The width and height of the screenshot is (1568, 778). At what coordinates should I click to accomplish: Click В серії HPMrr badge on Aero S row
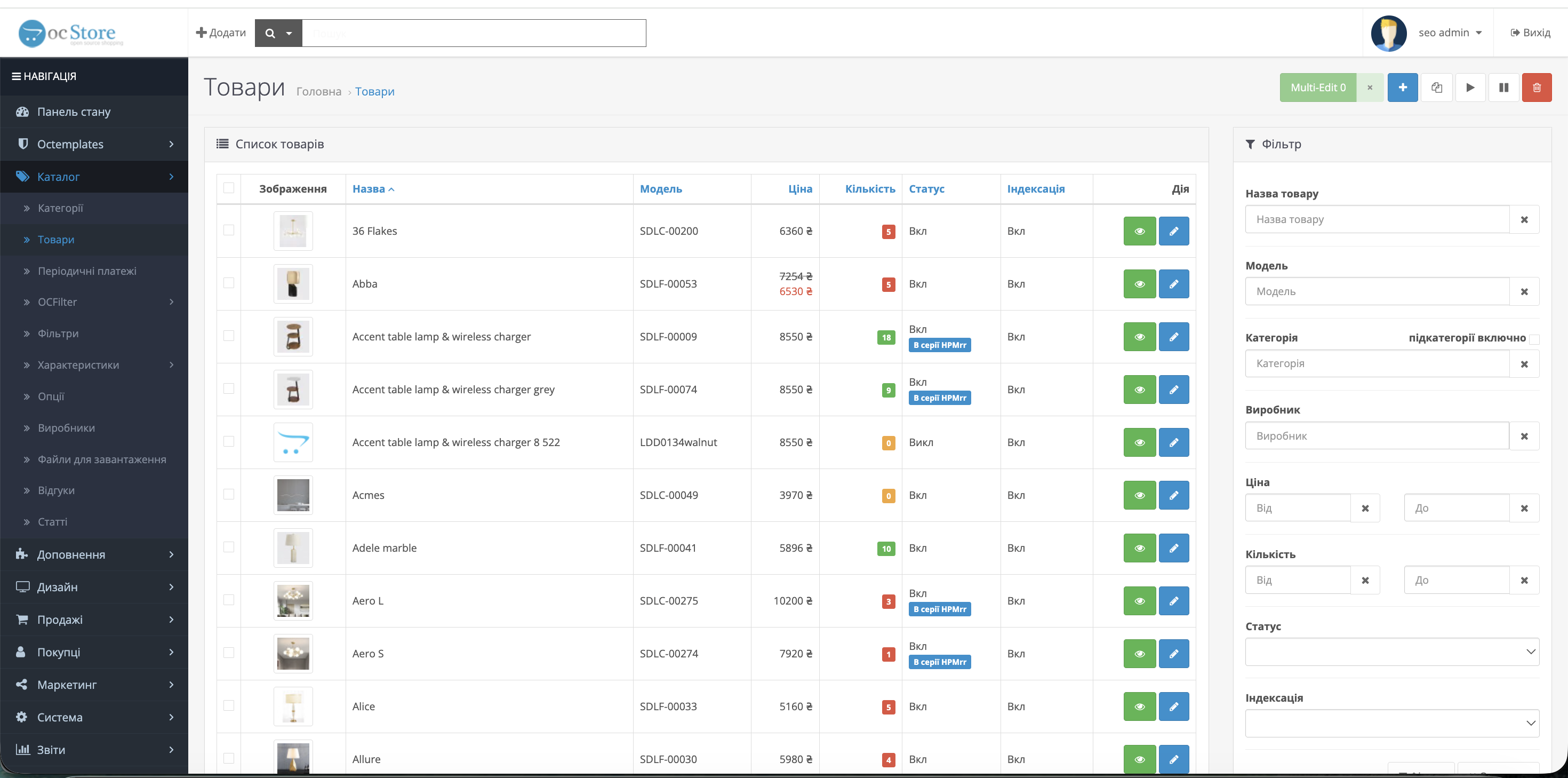click(939, 662)
